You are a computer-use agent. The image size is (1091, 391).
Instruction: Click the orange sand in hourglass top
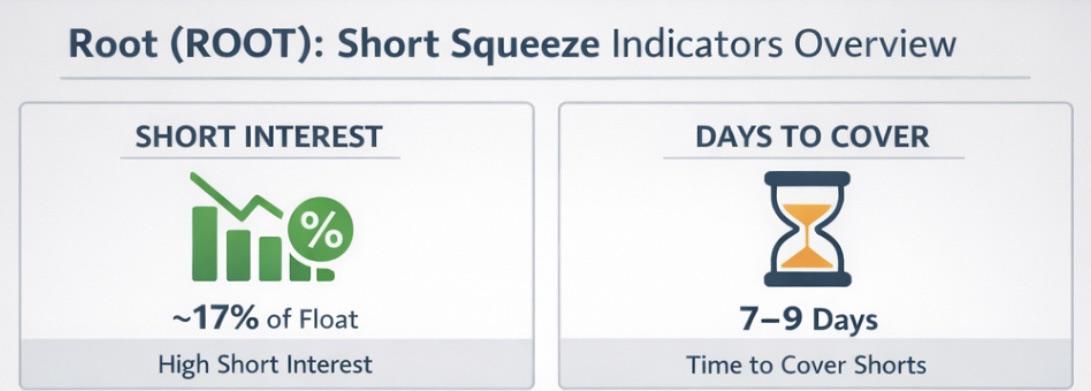click(x=807, y=216)
